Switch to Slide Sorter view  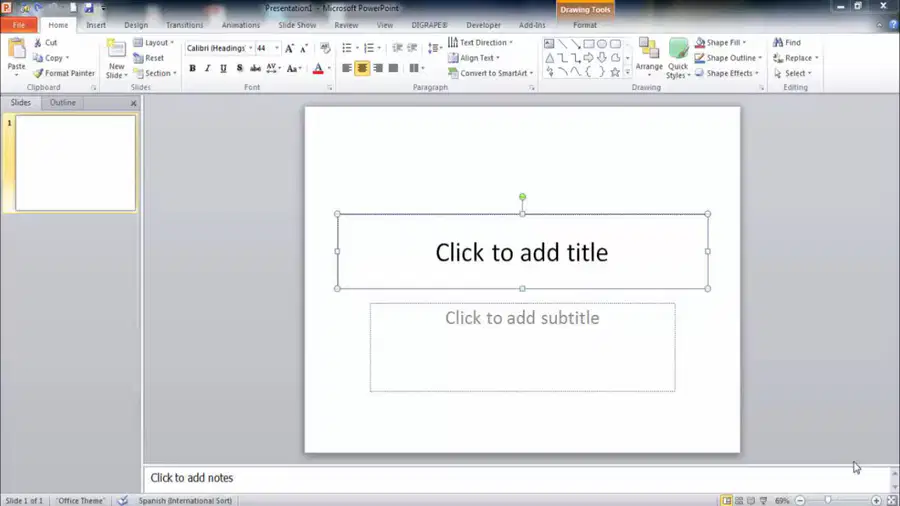[x=739, y=501]
